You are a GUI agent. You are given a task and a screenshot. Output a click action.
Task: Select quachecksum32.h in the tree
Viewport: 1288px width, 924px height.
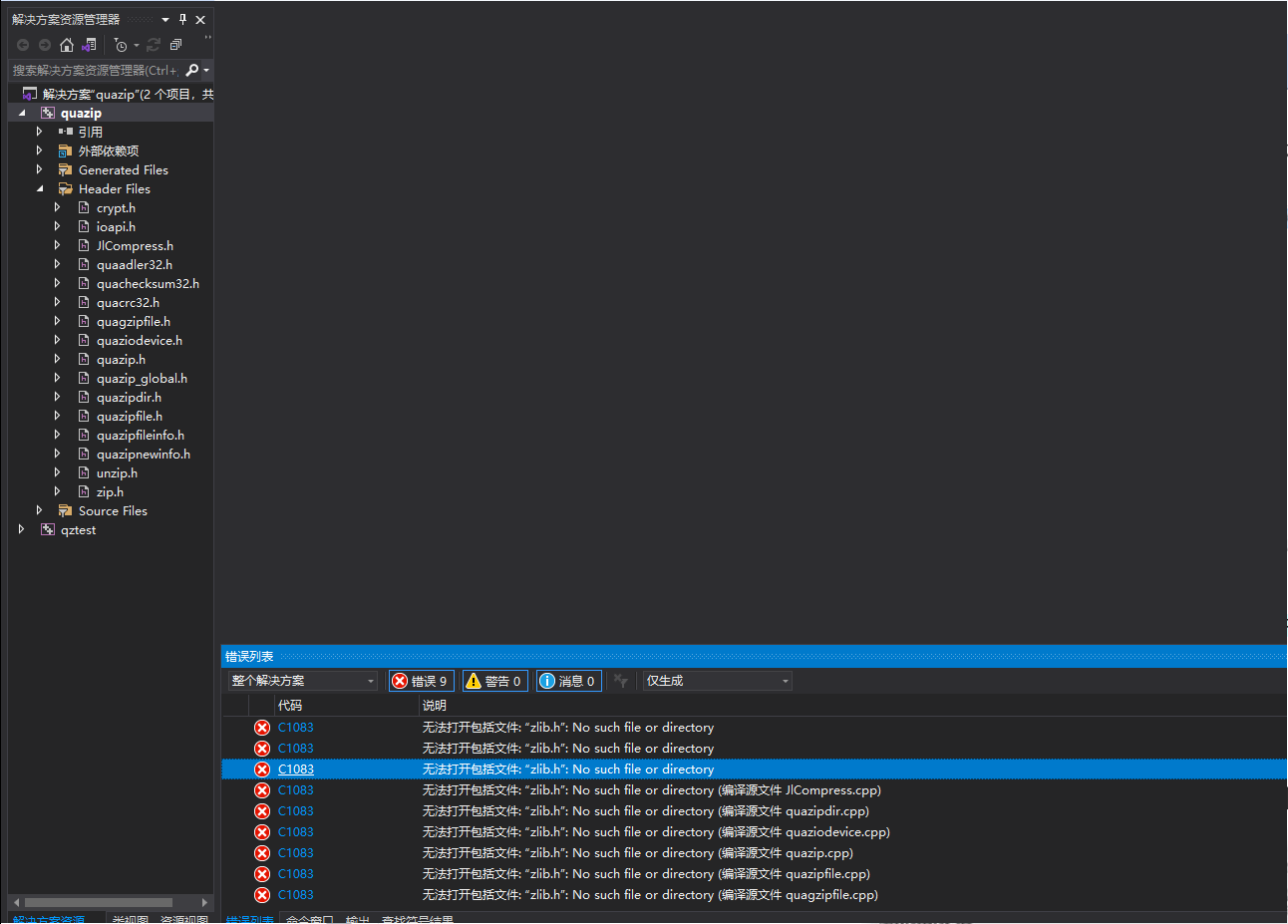point(148,283)
